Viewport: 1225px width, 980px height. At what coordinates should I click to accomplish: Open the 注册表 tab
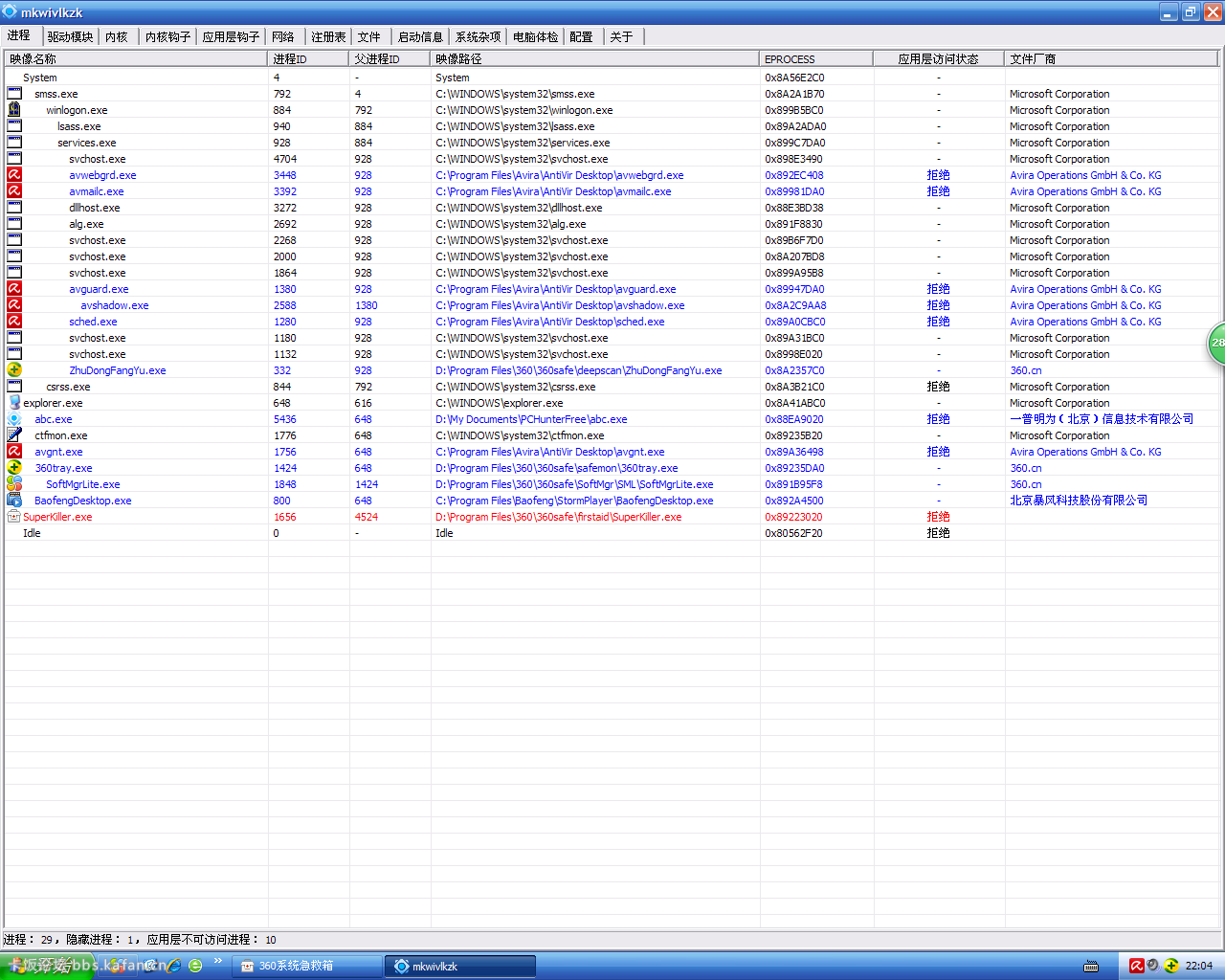(328, 36)
